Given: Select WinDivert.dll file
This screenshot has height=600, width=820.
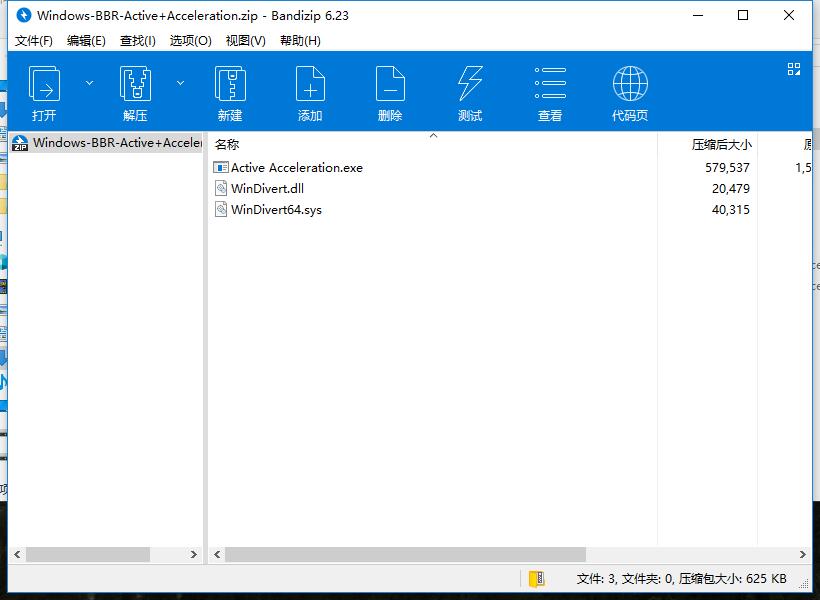Looking at the screenshot, I should click(267, 188).
